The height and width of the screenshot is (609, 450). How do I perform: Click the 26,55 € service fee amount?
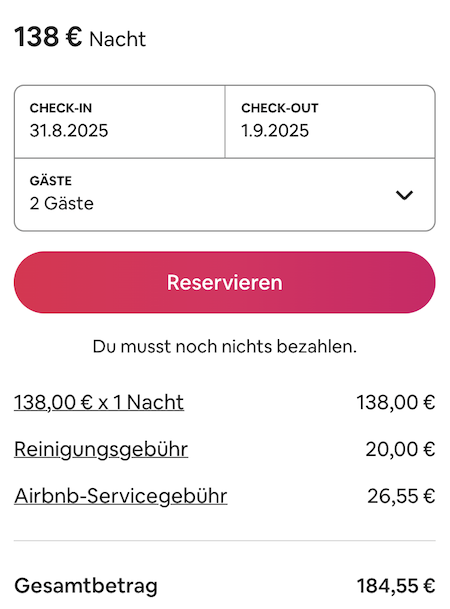[x=401, y=496]
